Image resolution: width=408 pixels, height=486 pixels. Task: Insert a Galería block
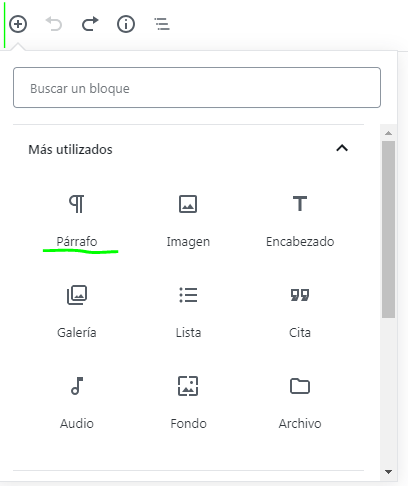(x=77, y=312)
